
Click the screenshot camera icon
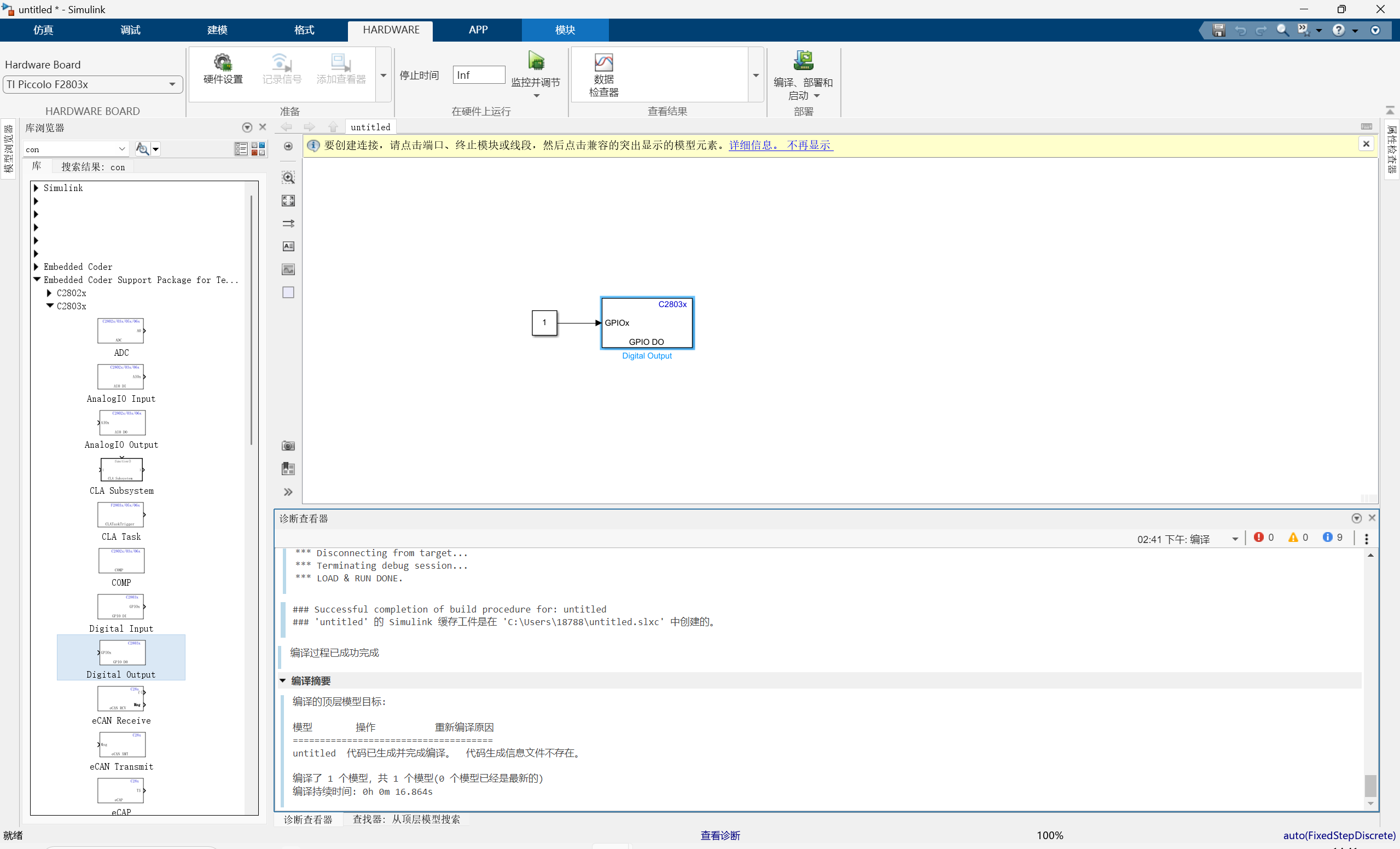[x=288, y=446]
